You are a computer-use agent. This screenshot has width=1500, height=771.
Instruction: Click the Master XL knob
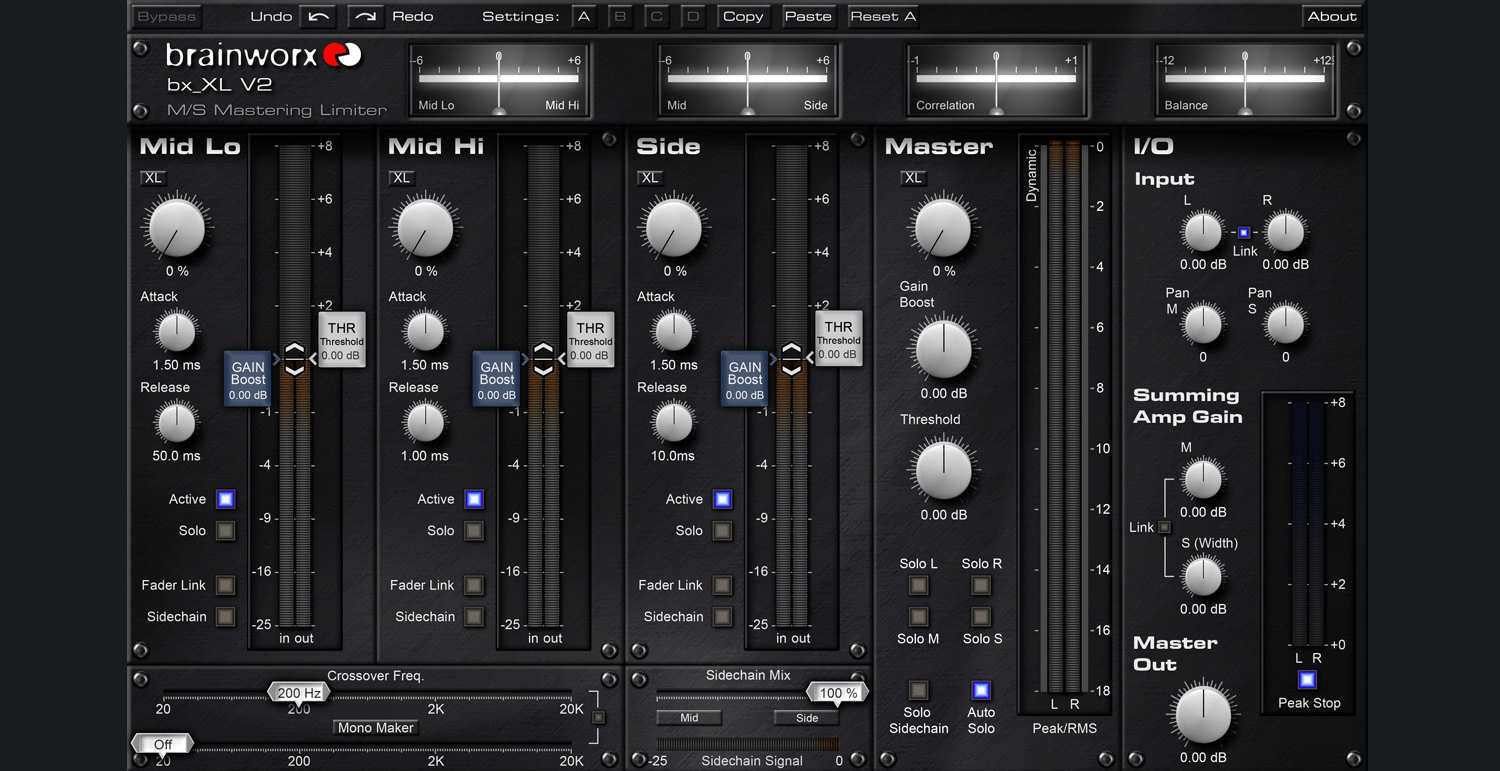943,227
